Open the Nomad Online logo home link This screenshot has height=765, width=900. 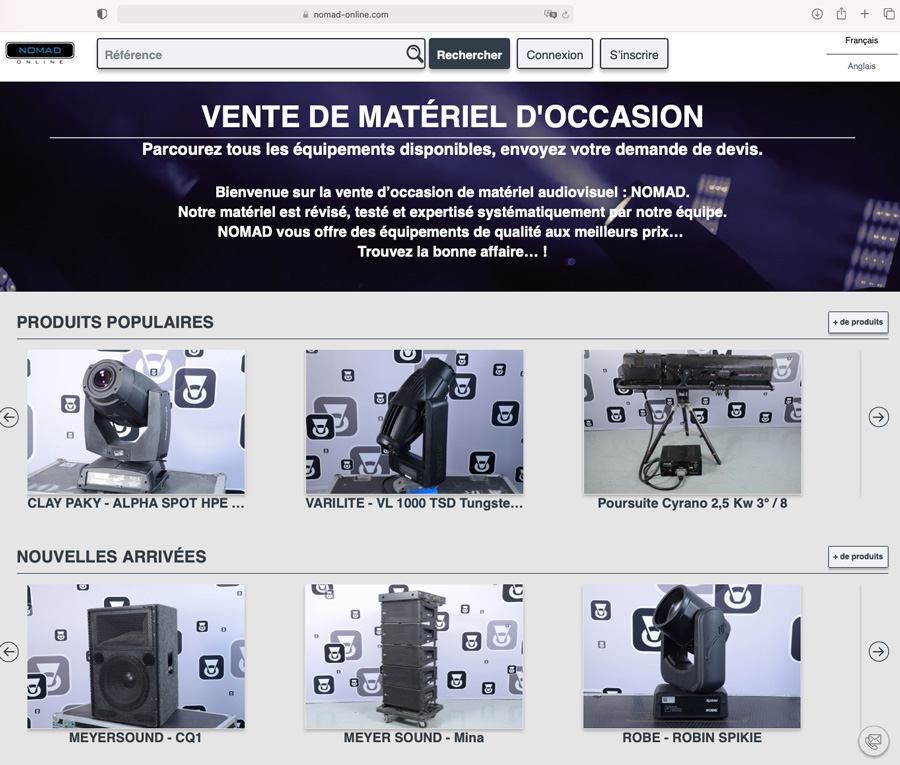pos(40,53)
